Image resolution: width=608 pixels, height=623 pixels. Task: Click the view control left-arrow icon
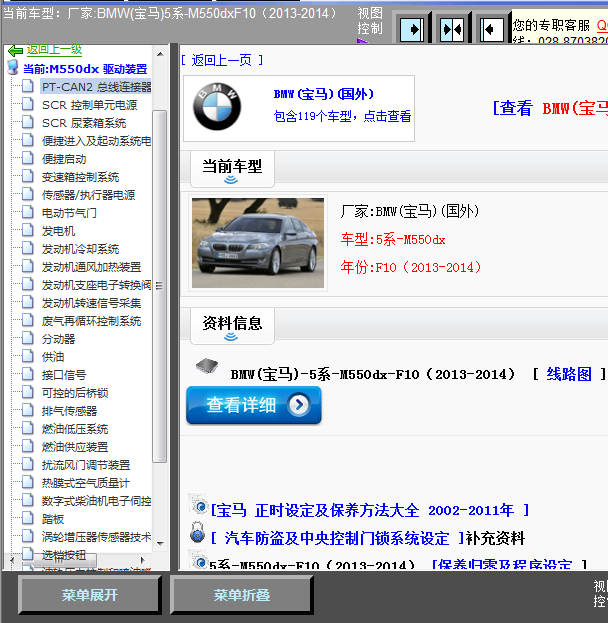point(492,29)
